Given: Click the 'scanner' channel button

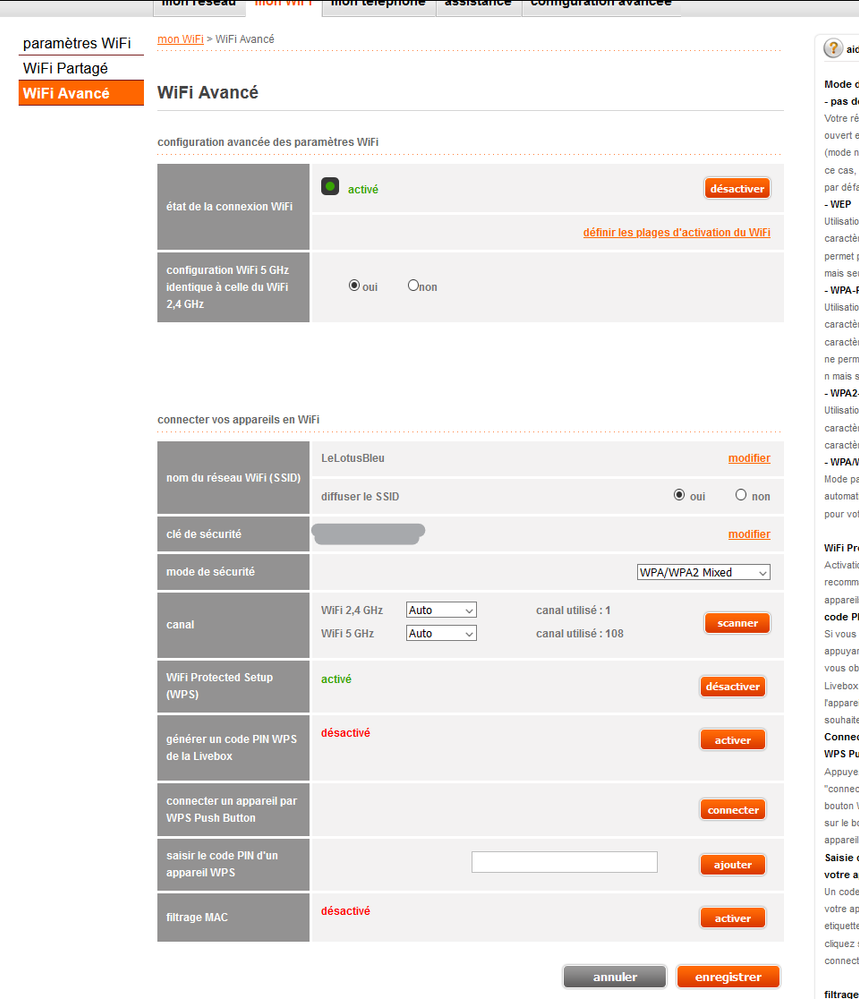Looking at the screenshot, I should pyautogui.click(x=737, y=623).
